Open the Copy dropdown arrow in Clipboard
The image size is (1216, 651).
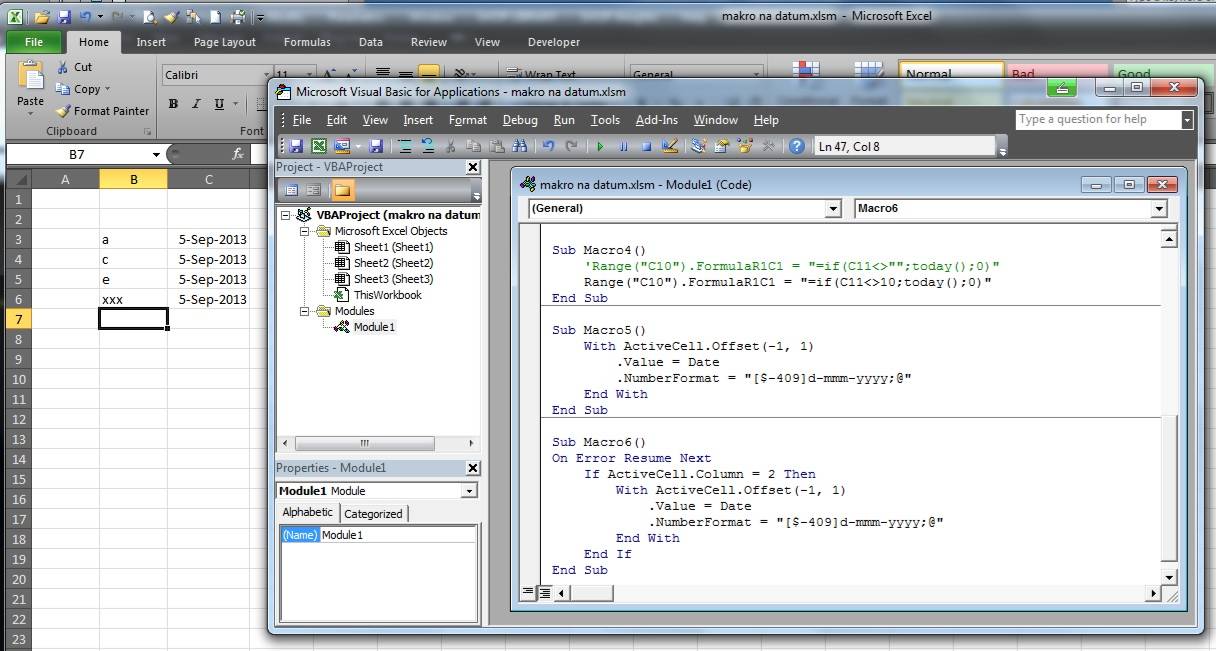[x=107, y=89]
